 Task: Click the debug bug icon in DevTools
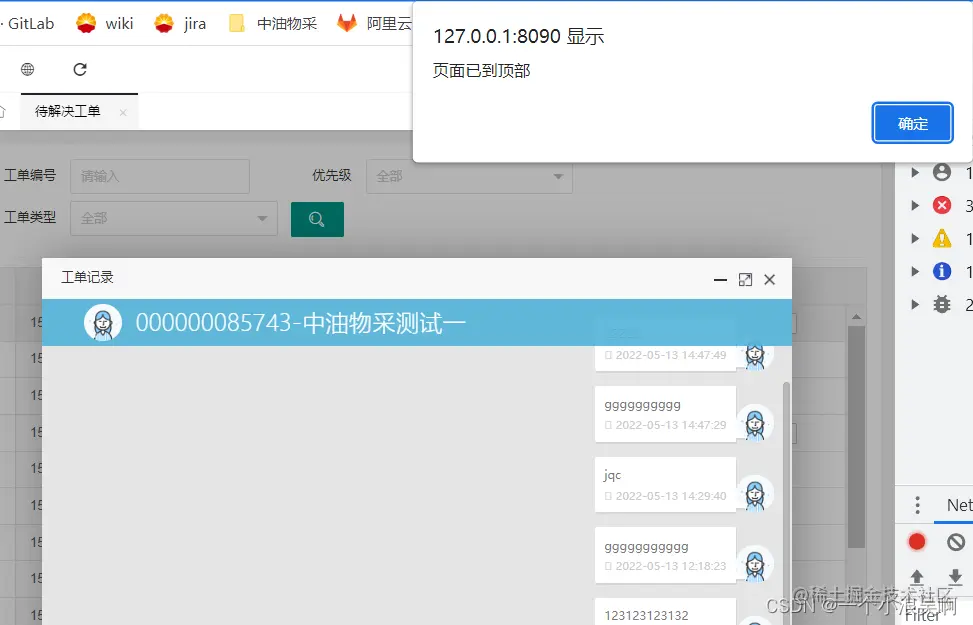(941, 304)
